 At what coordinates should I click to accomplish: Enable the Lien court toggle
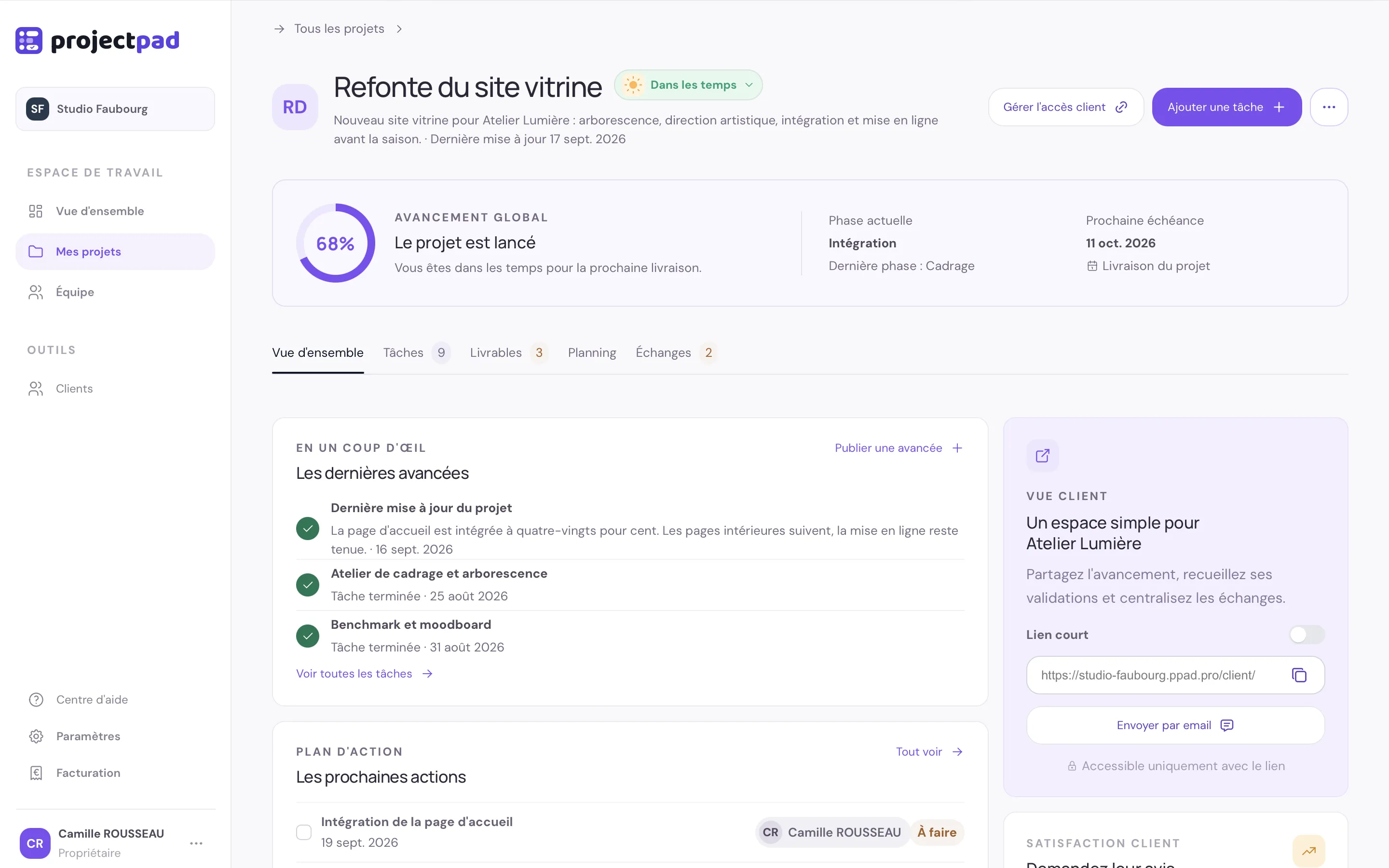(x=1307, y=634)
